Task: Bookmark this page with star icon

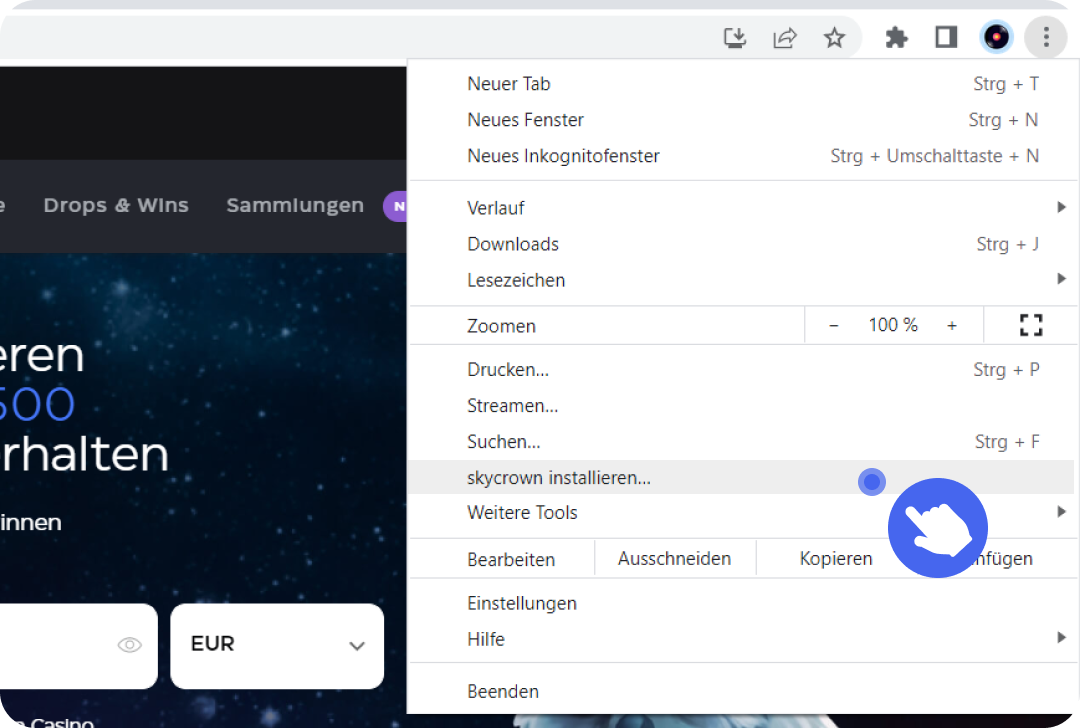Action: 834,37
